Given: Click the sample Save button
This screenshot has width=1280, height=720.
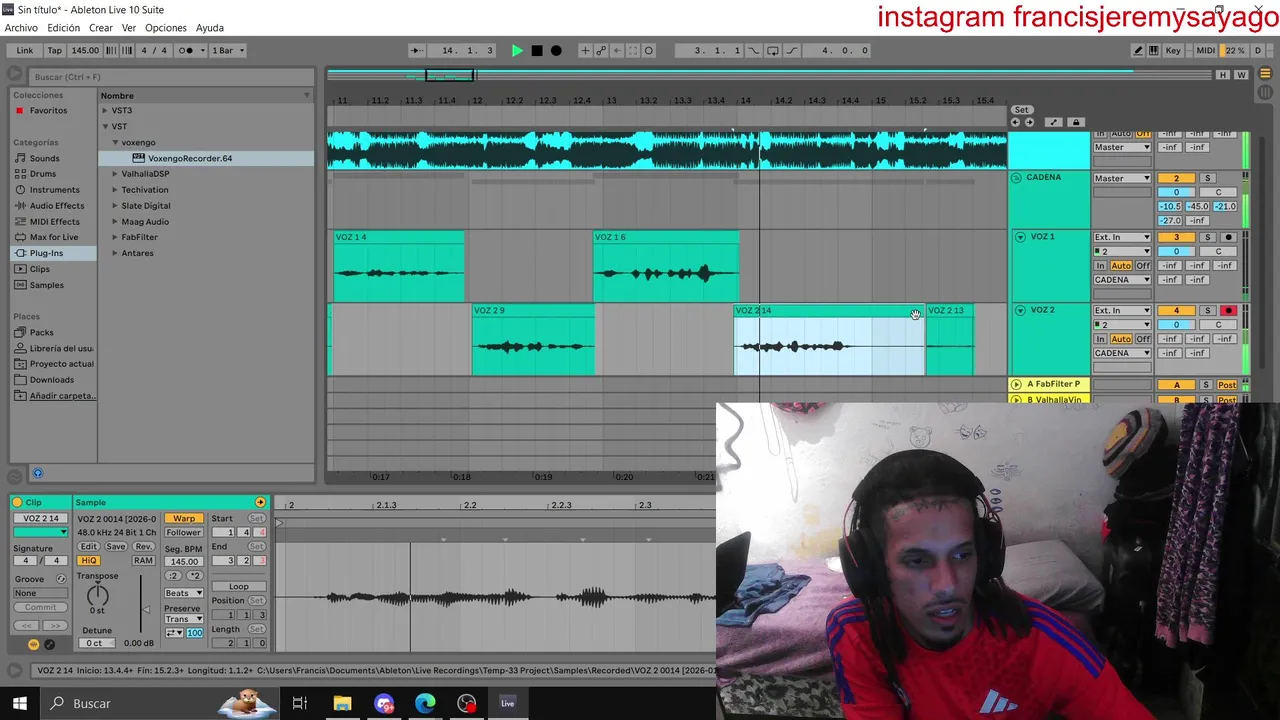Looking at the screenshot, I should pos(116,547).
